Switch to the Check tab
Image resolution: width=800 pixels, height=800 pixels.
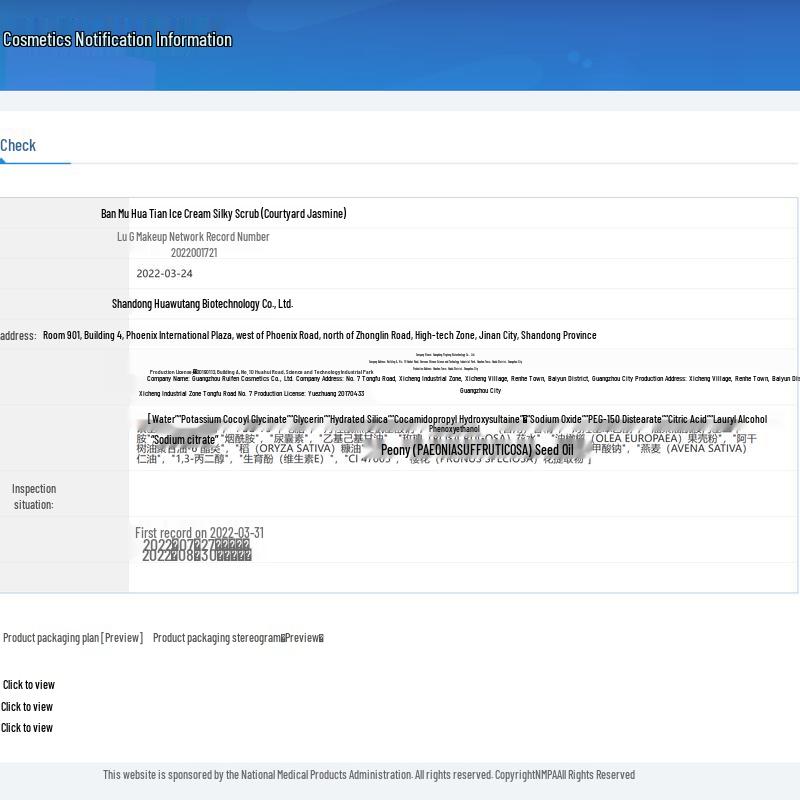[18, 146]
